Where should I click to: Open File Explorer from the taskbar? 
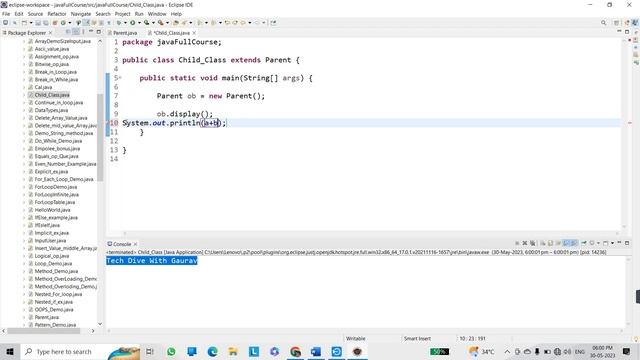coord(233,351)
